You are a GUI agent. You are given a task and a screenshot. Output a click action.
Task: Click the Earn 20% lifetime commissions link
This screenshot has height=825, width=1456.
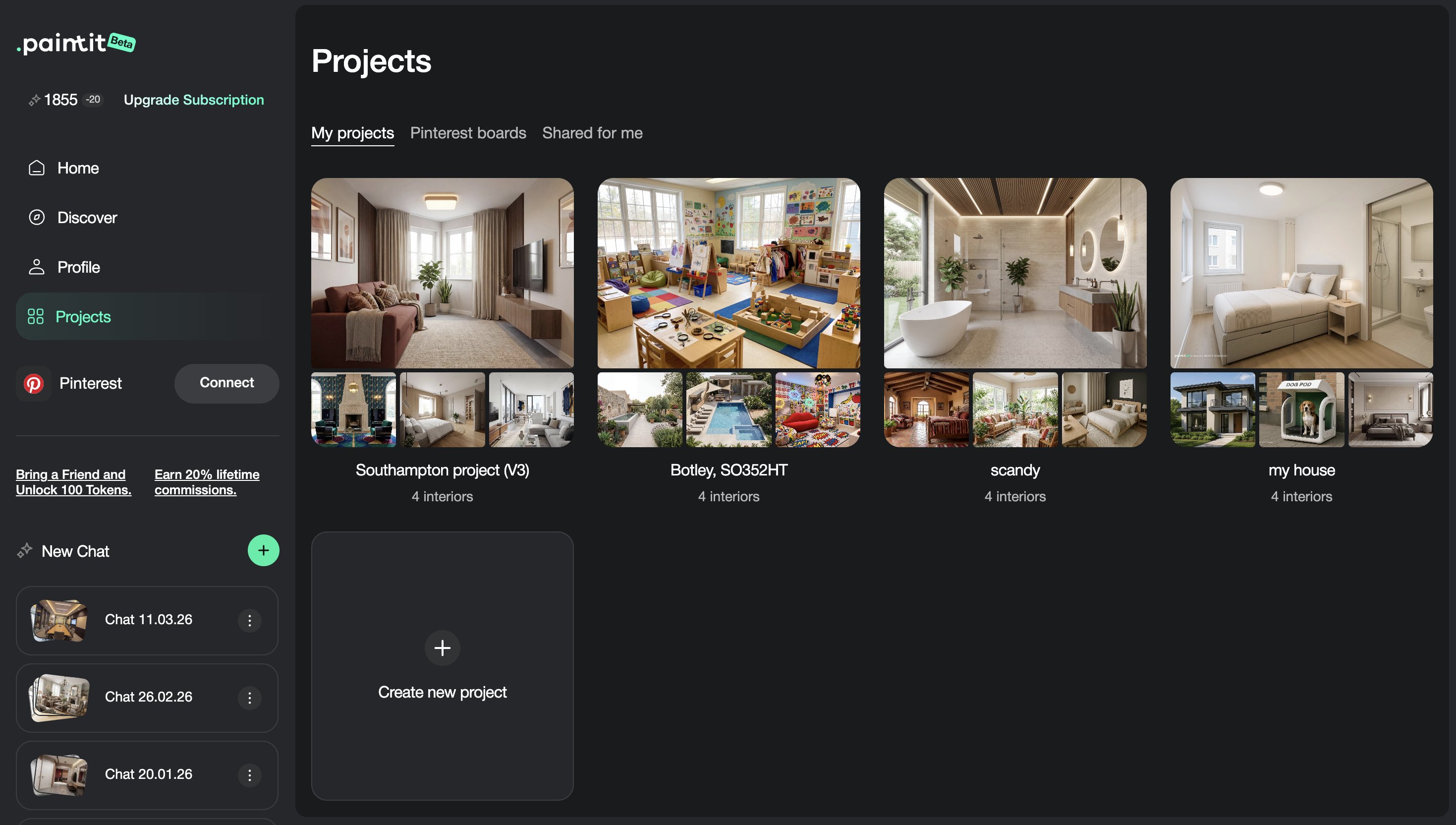tap(207, 481)
